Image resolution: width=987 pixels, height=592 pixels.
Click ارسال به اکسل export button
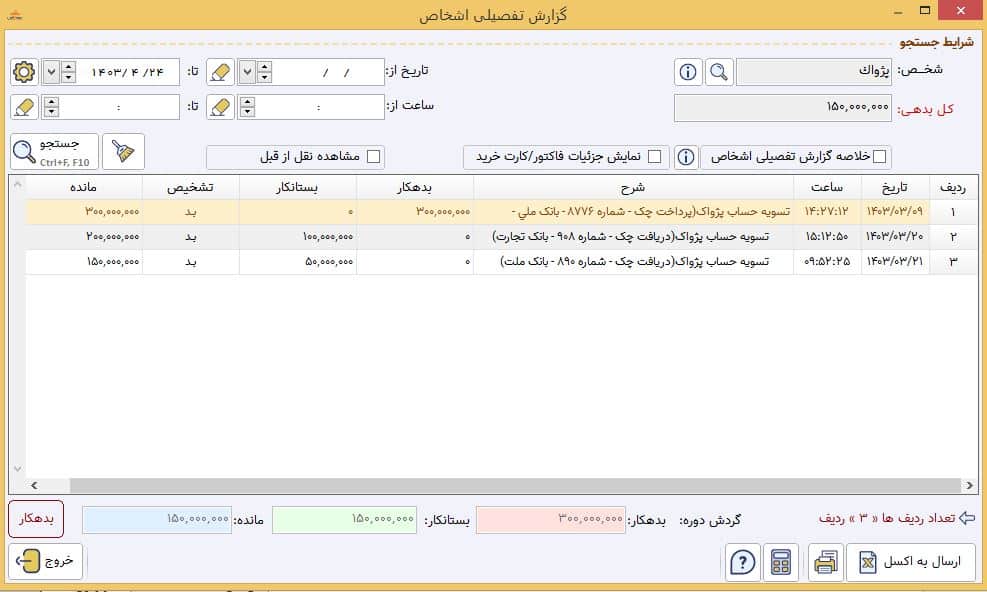(911, 562)
